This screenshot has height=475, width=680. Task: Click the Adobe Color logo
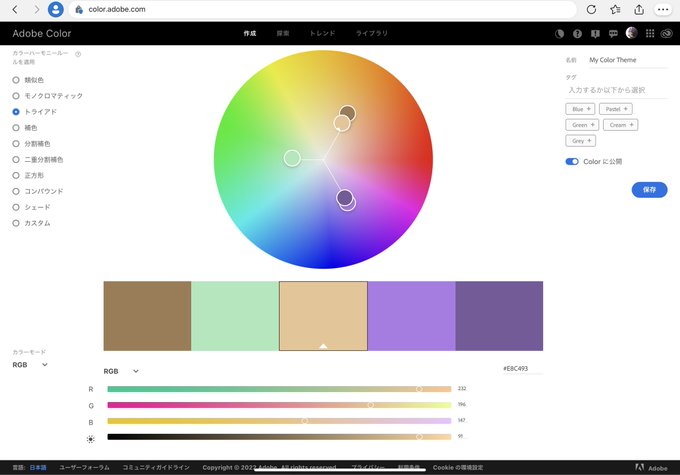(42, 33)
